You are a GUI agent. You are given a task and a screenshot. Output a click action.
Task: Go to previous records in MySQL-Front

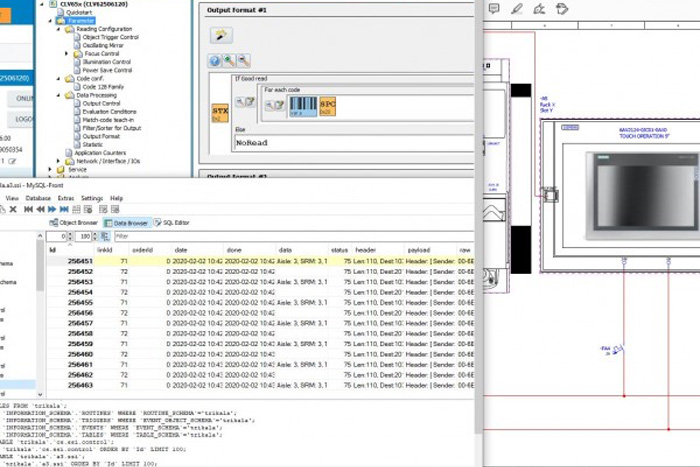[40, 209]
